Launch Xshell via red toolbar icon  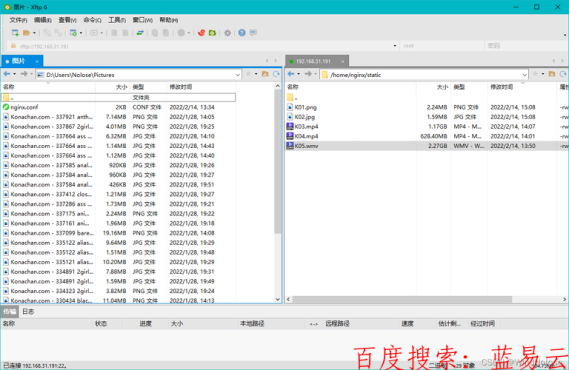tap(201, 33)
